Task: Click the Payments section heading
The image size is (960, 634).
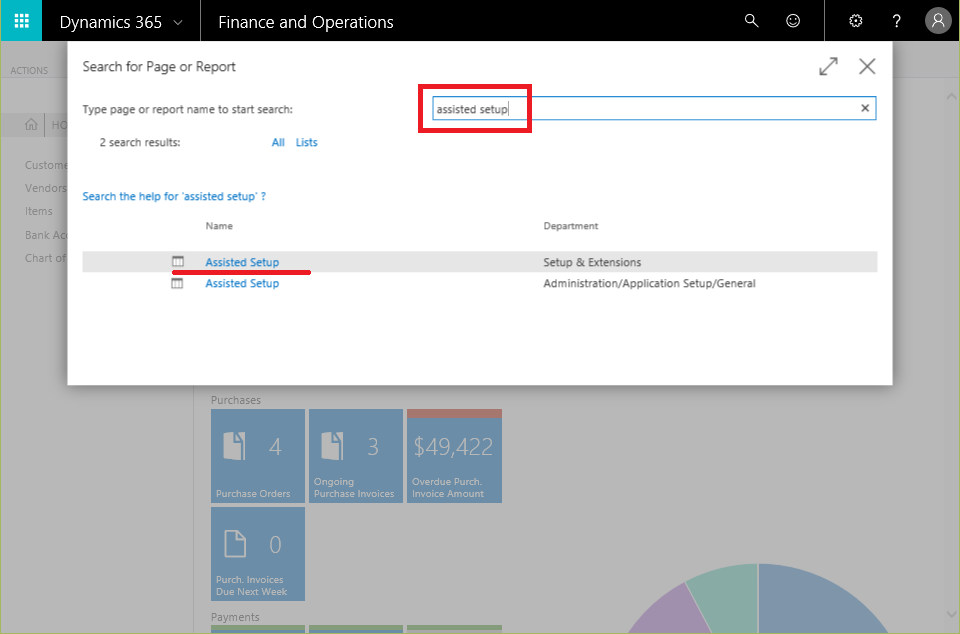Action: 235,617
